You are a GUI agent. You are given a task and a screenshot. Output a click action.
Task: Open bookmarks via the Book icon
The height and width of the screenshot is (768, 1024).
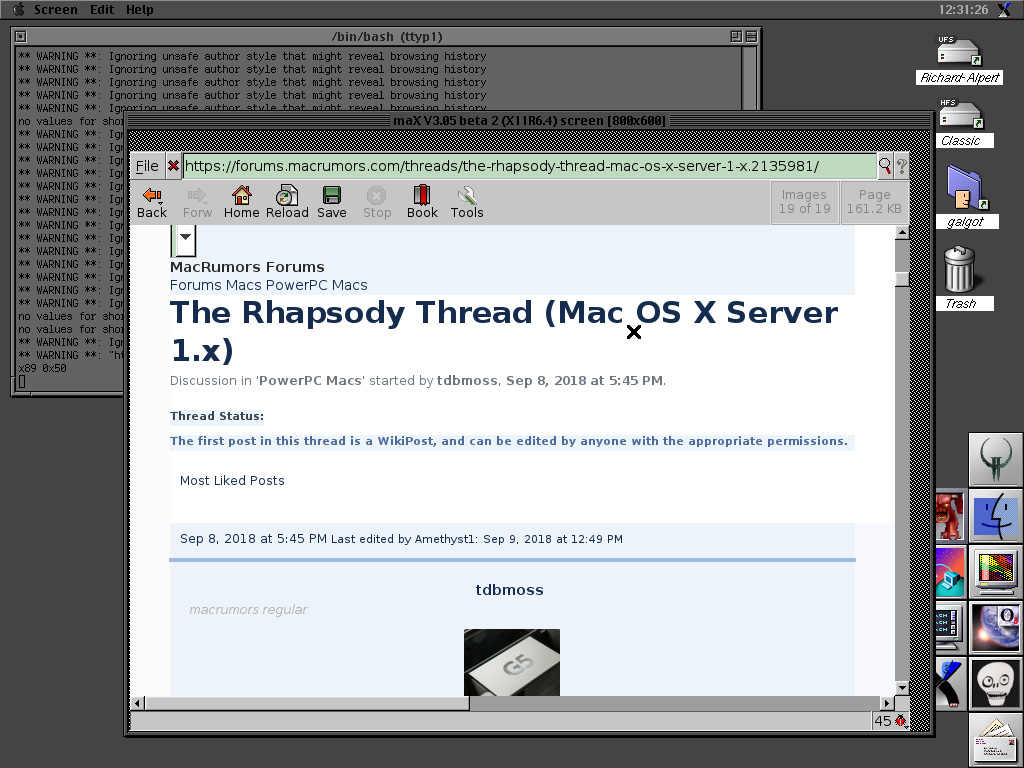point(422,202)
